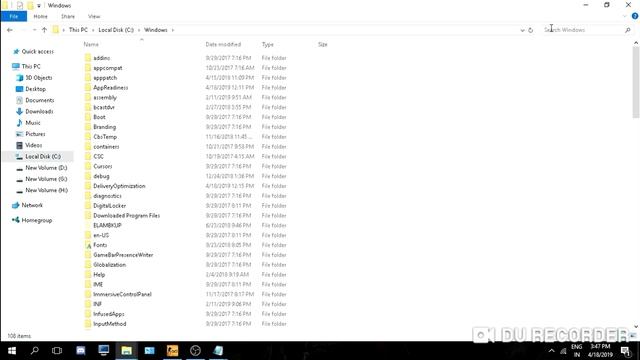Open Task View on taskbar
The width and height of the screenshot is (640, 360).
57,351
